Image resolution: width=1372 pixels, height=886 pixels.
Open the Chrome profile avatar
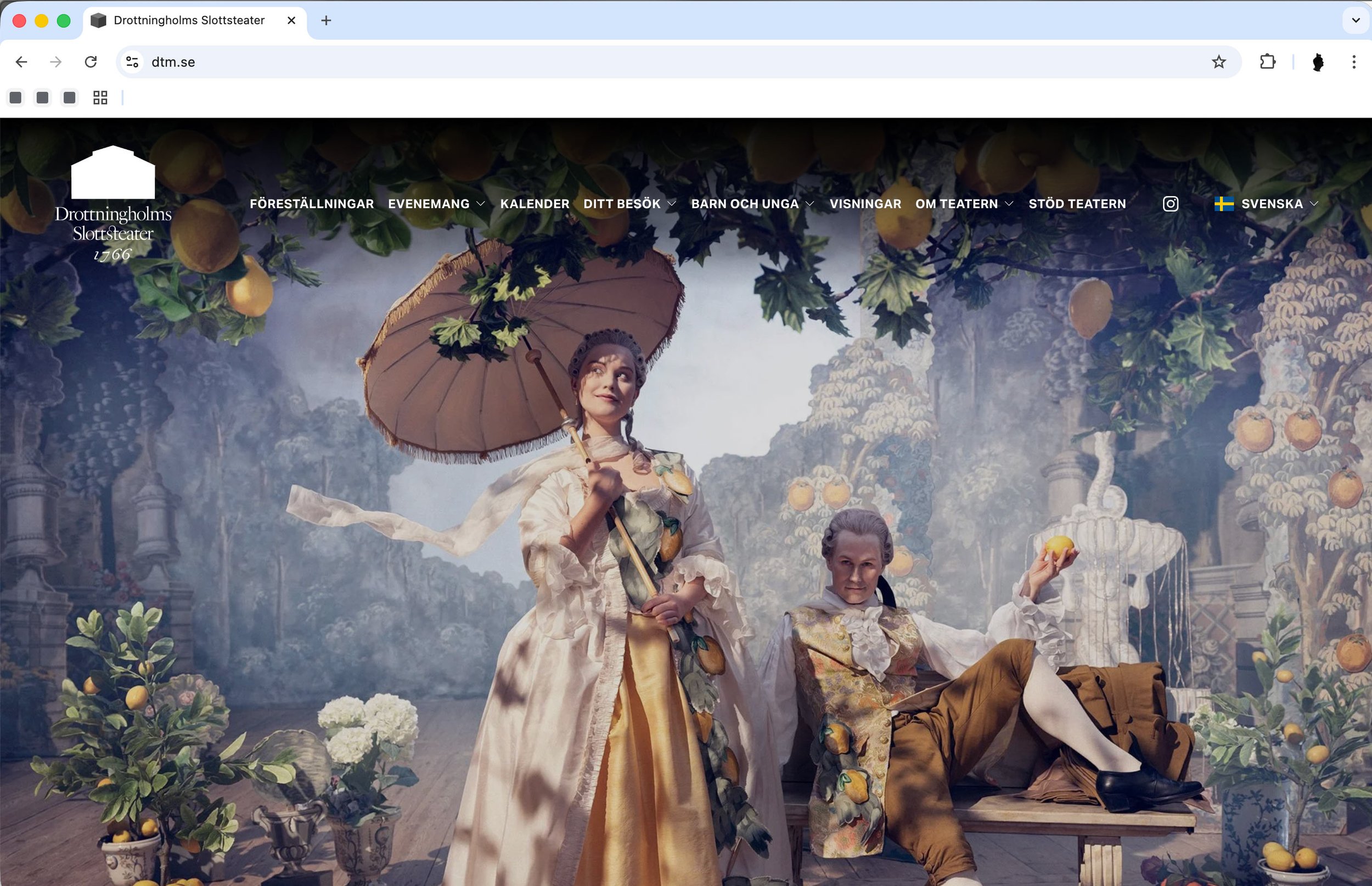pyautogui.click(x=1318, y=61)
